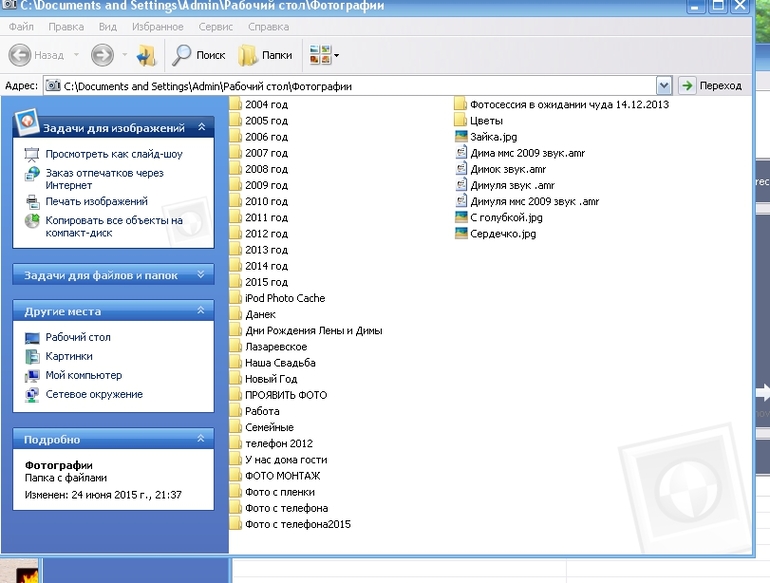Go up one folder level icon
770x583 pixels.
pos(146,55)
